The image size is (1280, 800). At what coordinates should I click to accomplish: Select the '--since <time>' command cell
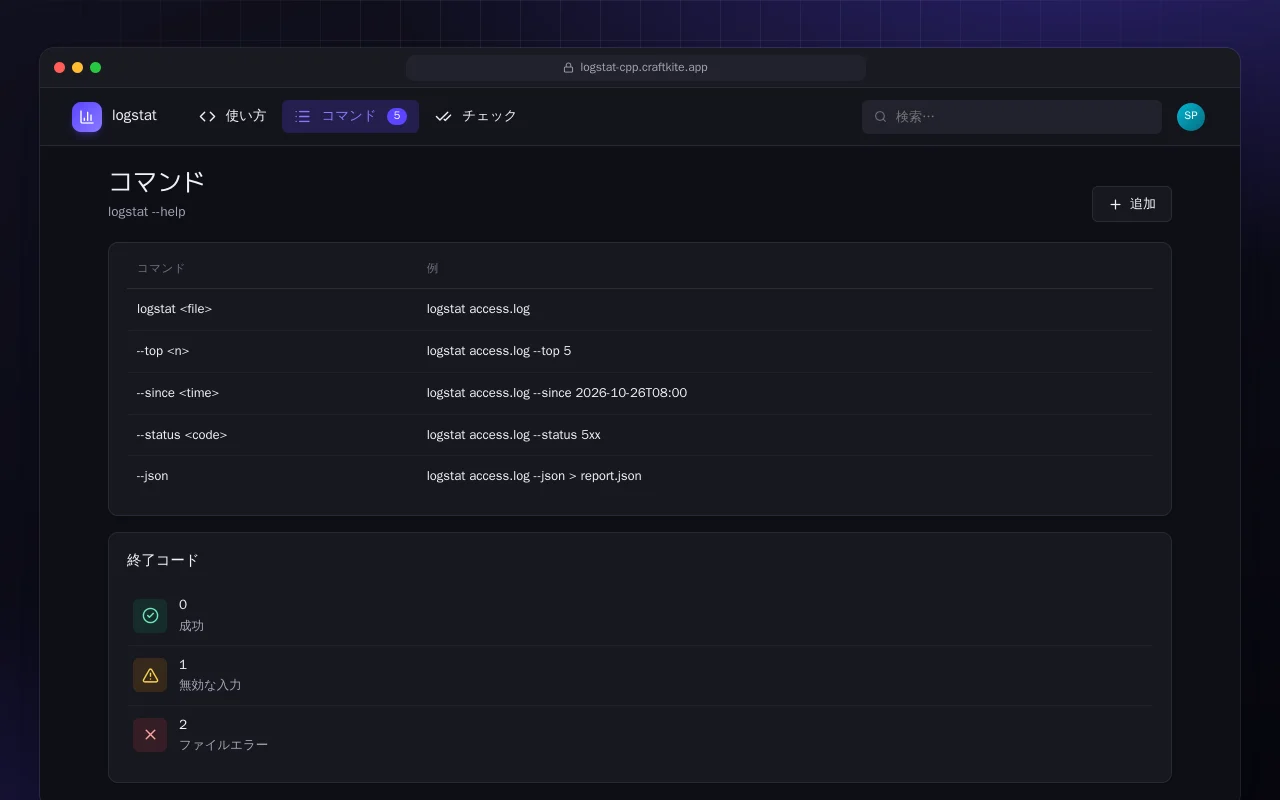[178, 393]
